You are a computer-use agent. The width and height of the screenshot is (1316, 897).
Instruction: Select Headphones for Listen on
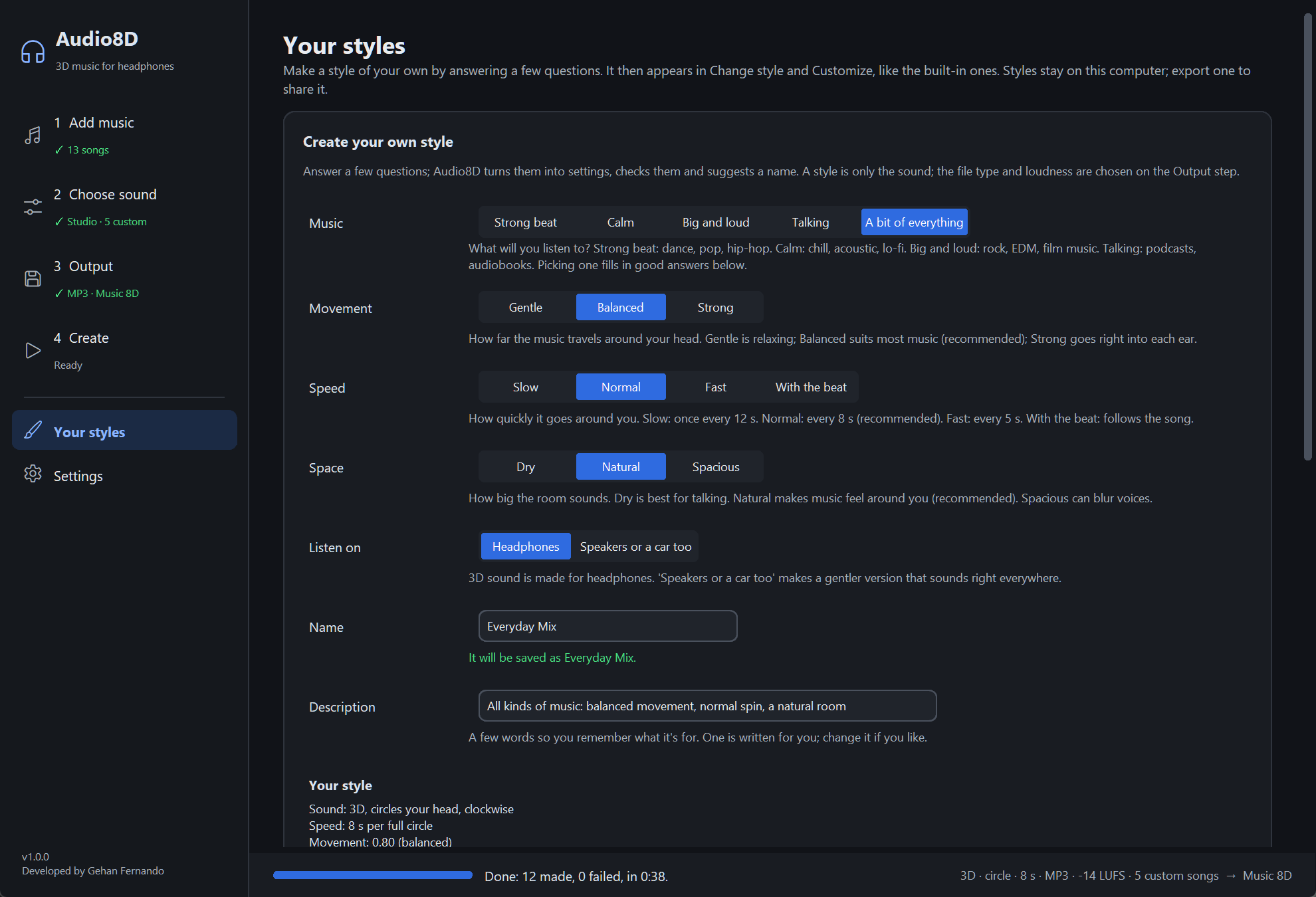[x=526, y=547]
